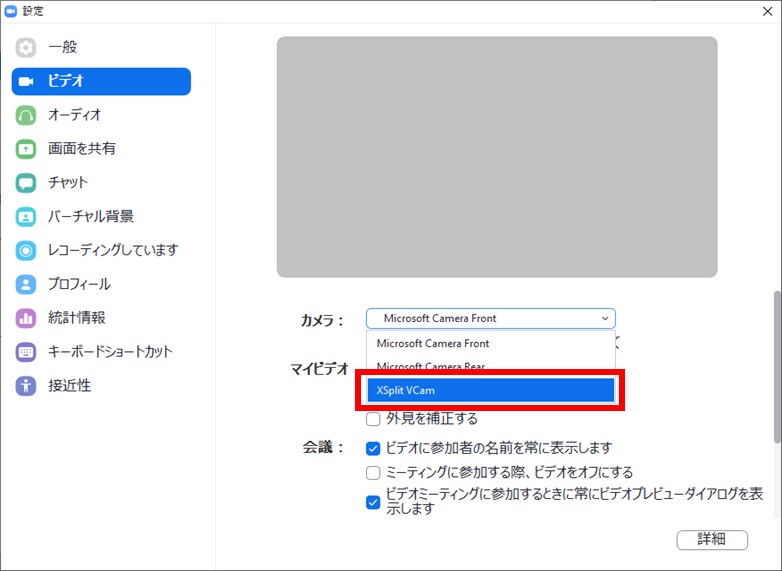
Task: Go to 画面を共有 settings
Action: coord(101,149)
